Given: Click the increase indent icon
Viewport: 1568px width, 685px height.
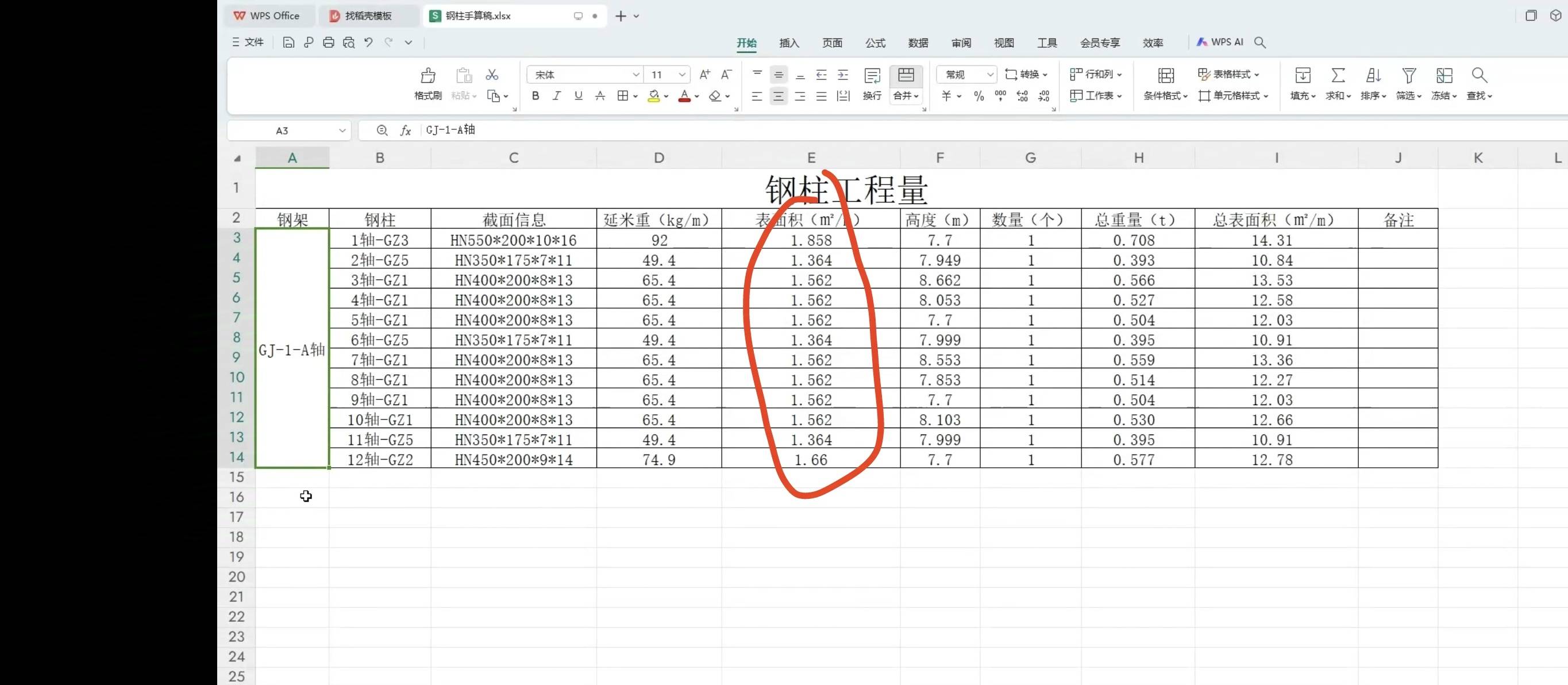Looking at the screenshot, I should pos(843,75).
